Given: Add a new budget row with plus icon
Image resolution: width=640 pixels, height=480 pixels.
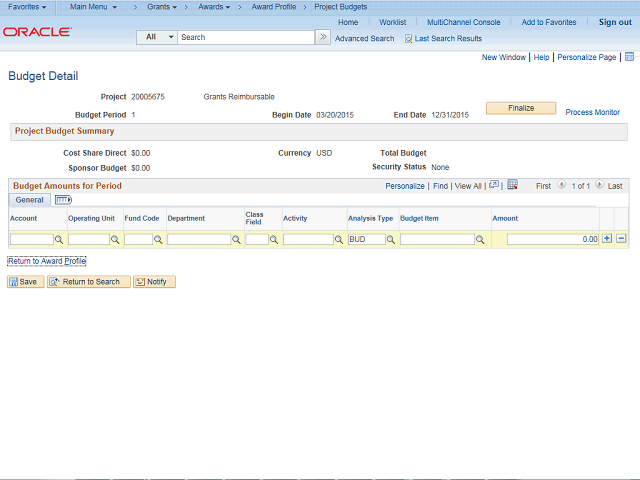Looking at the screenshot, I should [607, 238].
